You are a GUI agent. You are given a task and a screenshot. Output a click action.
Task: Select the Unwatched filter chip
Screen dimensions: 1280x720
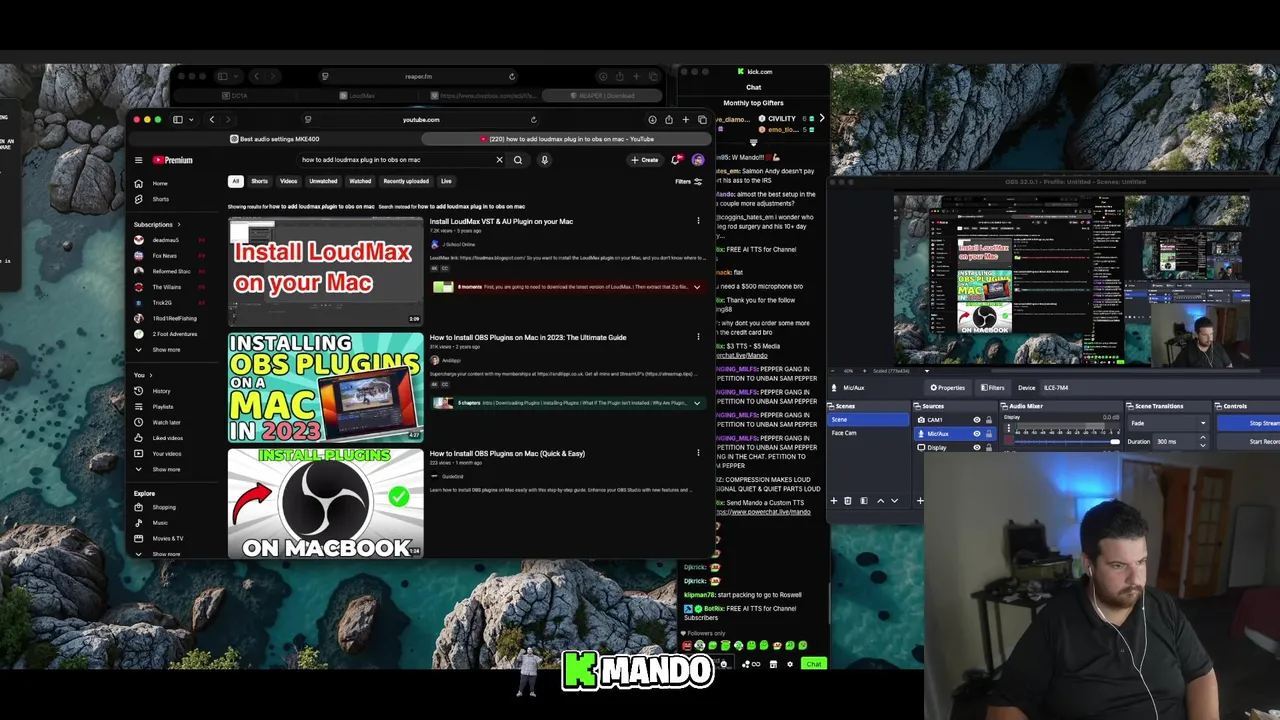323,181
